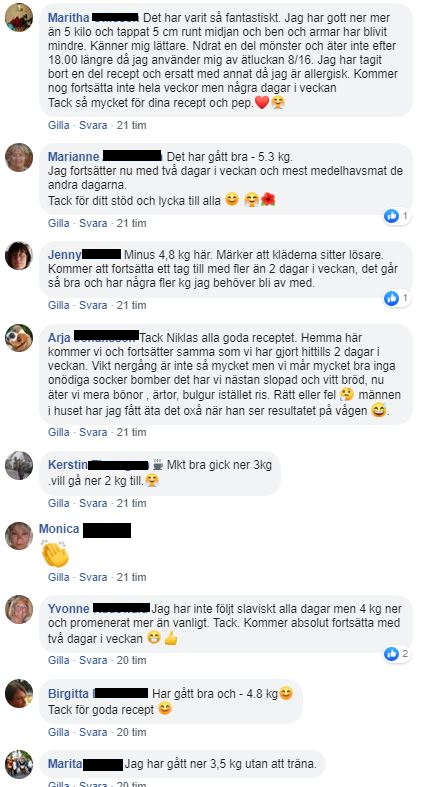Click the like reaction badge on Jenny's comment
The image size is (428, 787).
click(397, 299)
